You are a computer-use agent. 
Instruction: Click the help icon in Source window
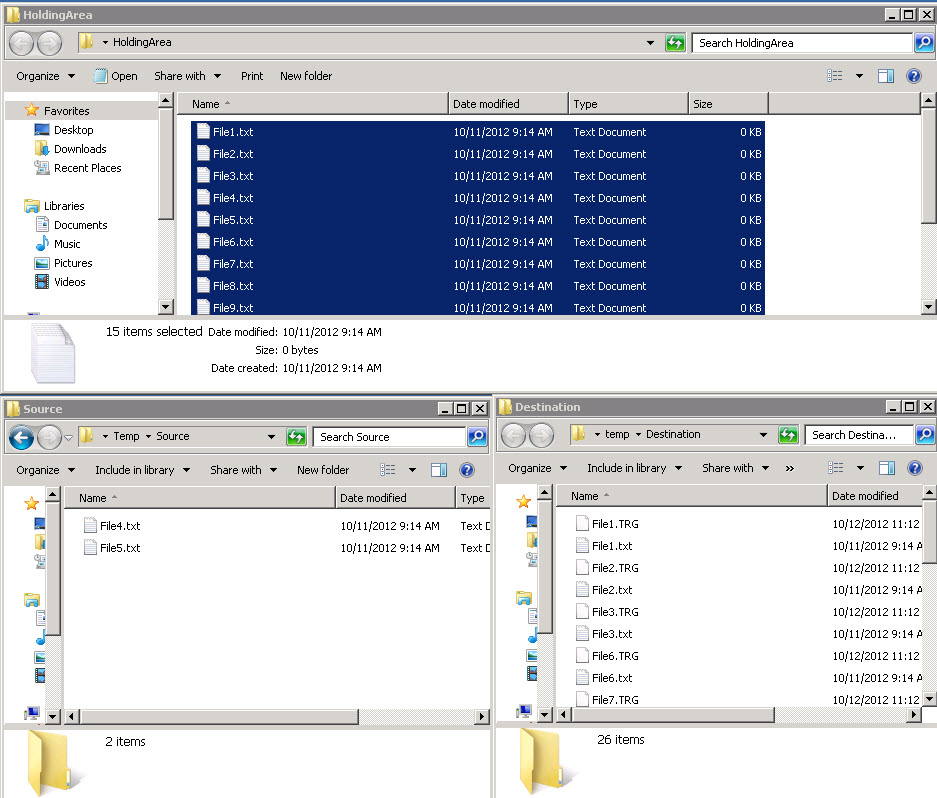tap(466, 470)
